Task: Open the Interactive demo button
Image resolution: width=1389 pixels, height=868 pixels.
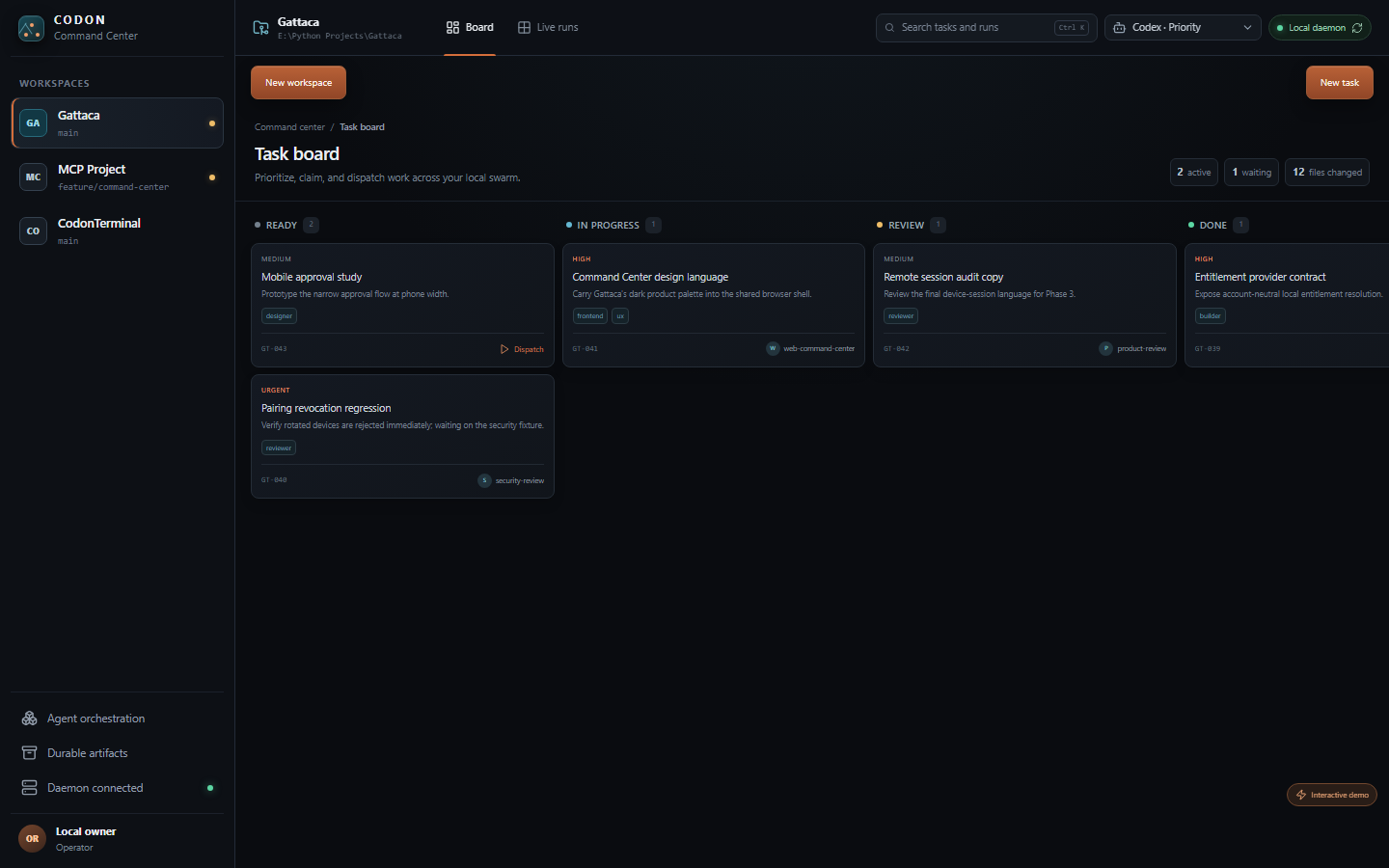Action: click(1331, 795)
